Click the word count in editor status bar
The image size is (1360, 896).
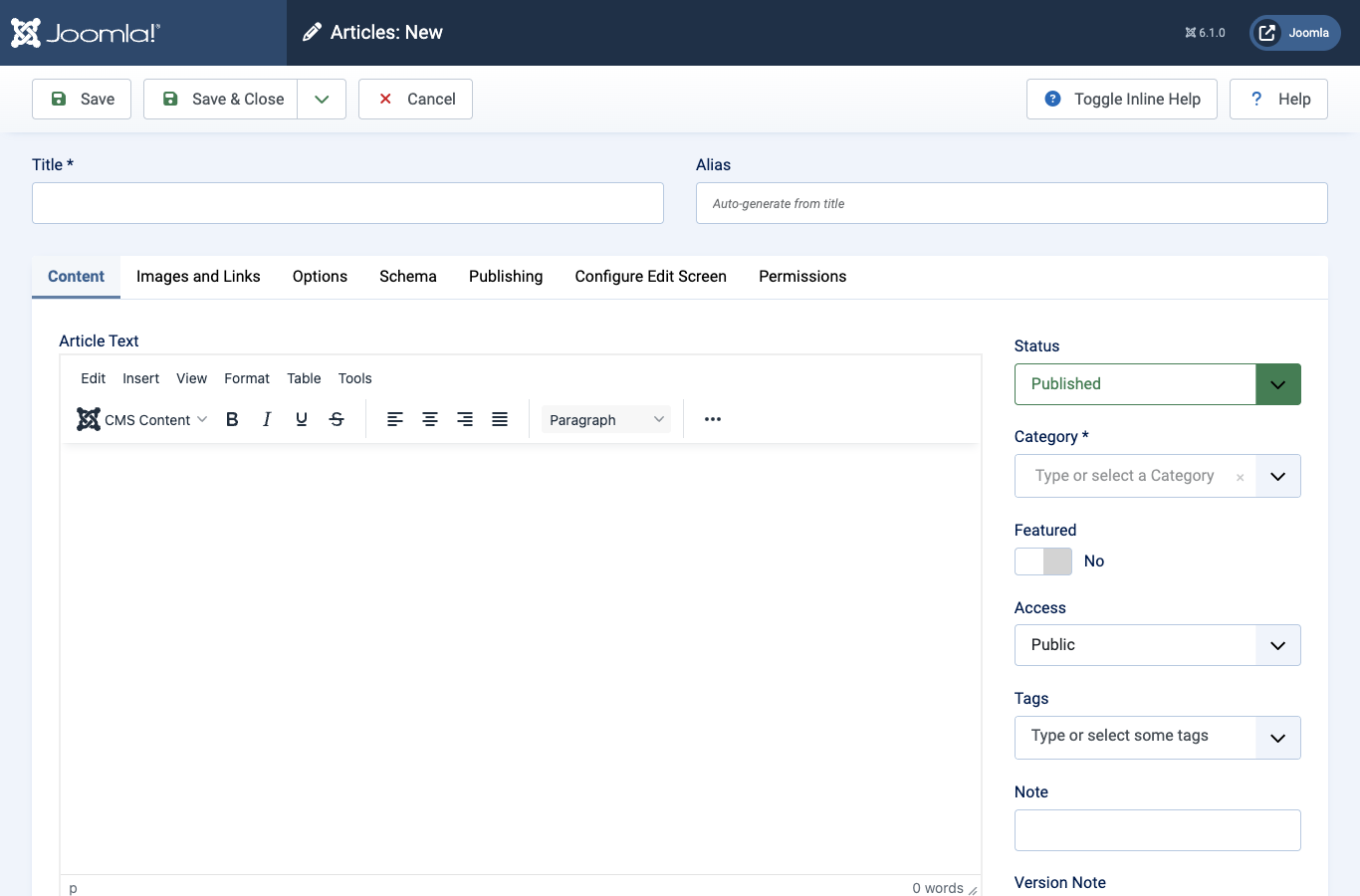click(938, 888)
